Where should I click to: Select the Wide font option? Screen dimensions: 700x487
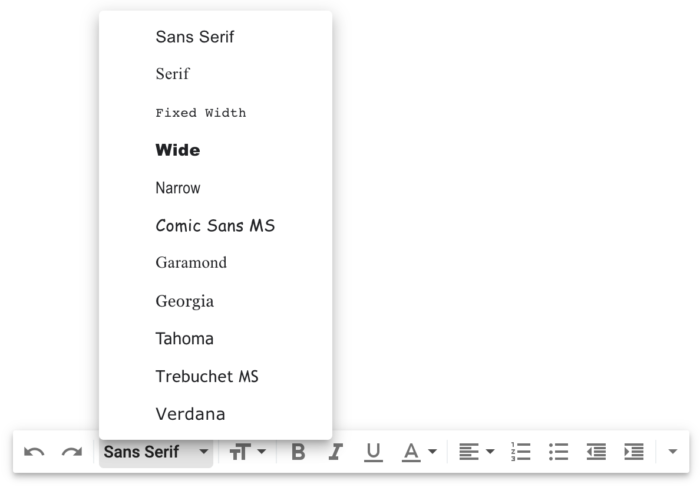178,150
